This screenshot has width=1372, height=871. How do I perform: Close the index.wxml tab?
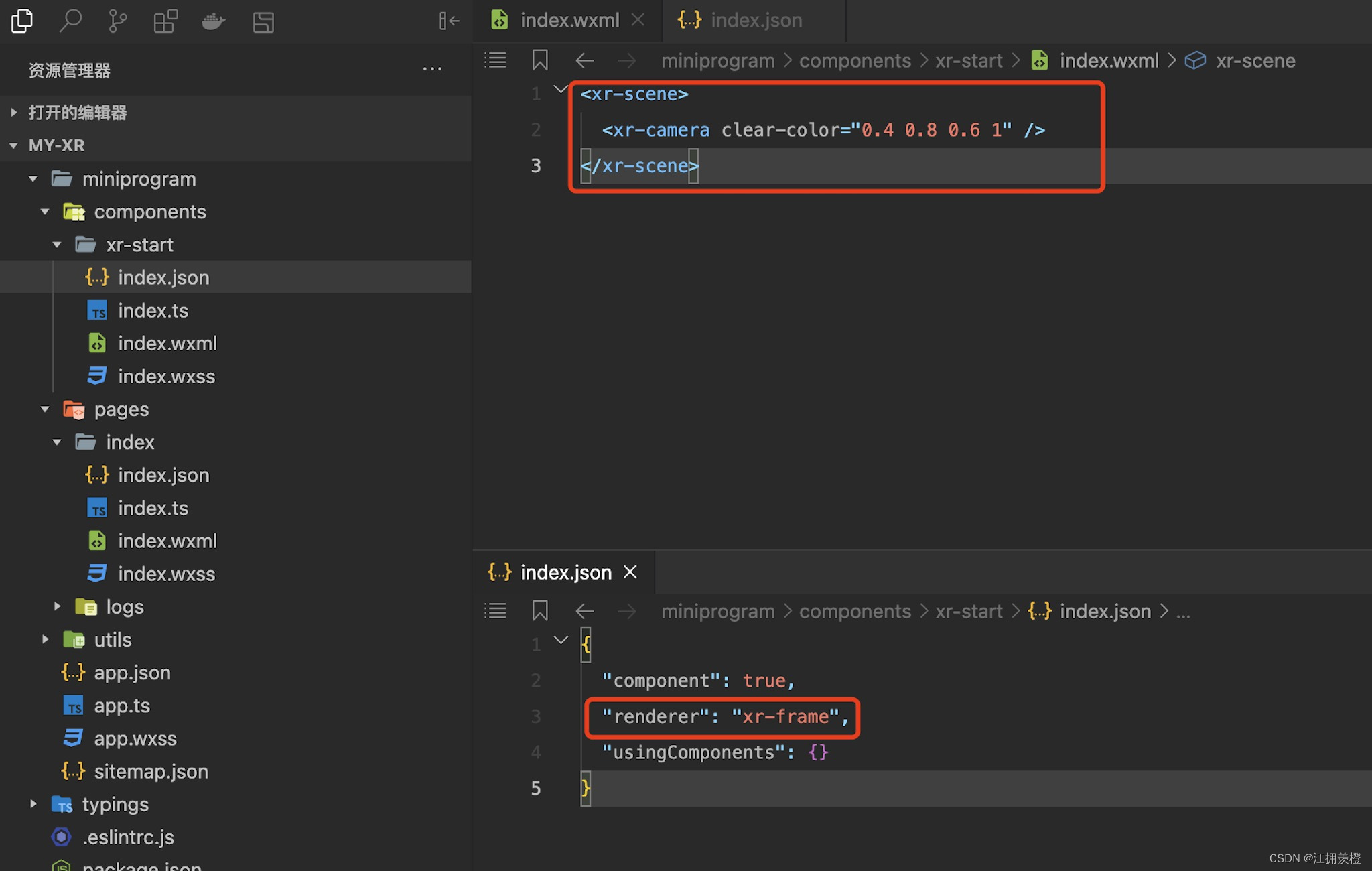pyautogui.click(x=638, y=20)
